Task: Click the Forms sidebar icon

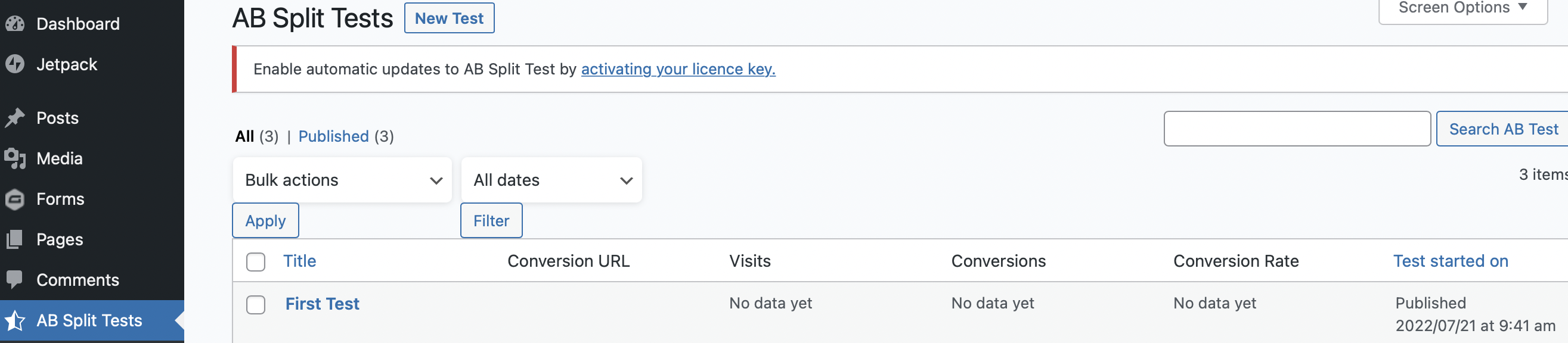Action: (x=15, y=199)
